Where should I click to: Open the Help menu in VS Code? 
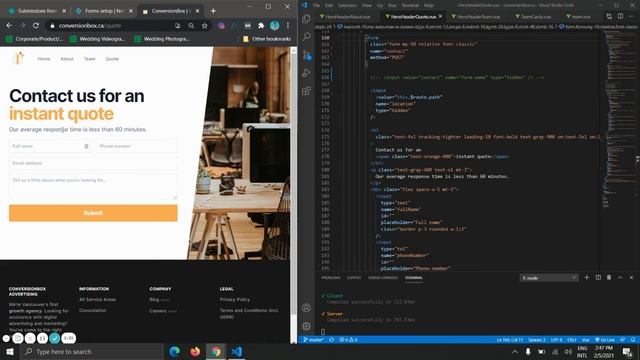[429, 5]
